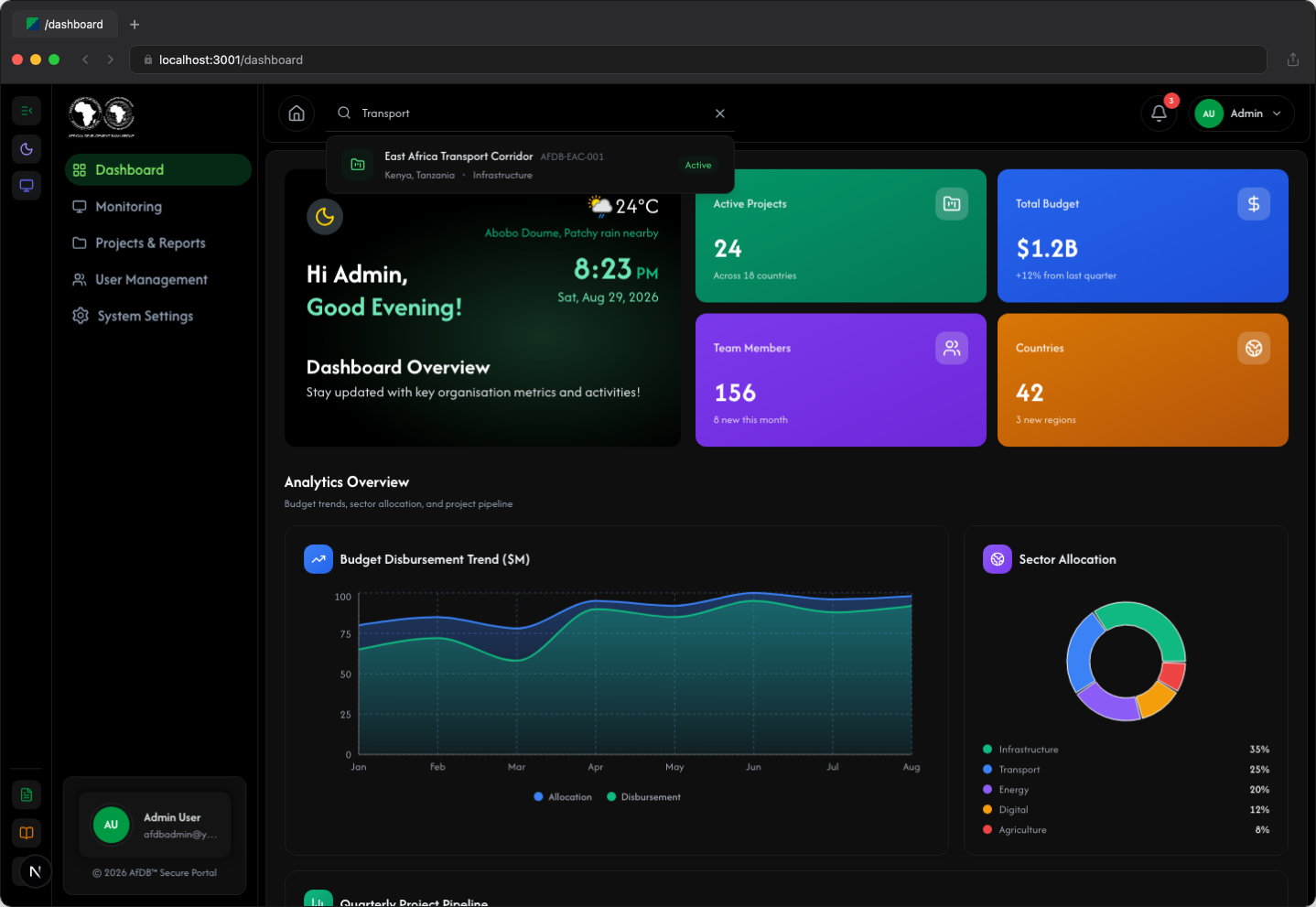Click the Team Members people icon
1316x907 pixels.
point(952,348)
